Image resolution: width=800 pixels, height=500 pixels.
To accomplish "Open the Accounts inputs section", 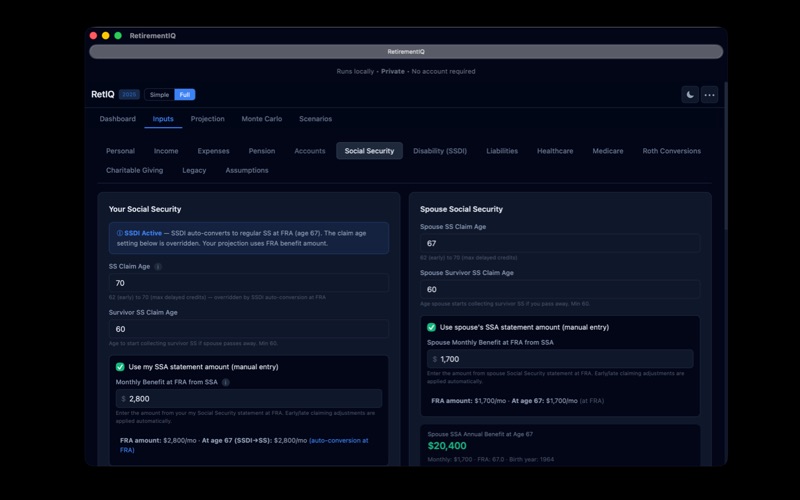I will pyautogui.click(x=310, y=151).
